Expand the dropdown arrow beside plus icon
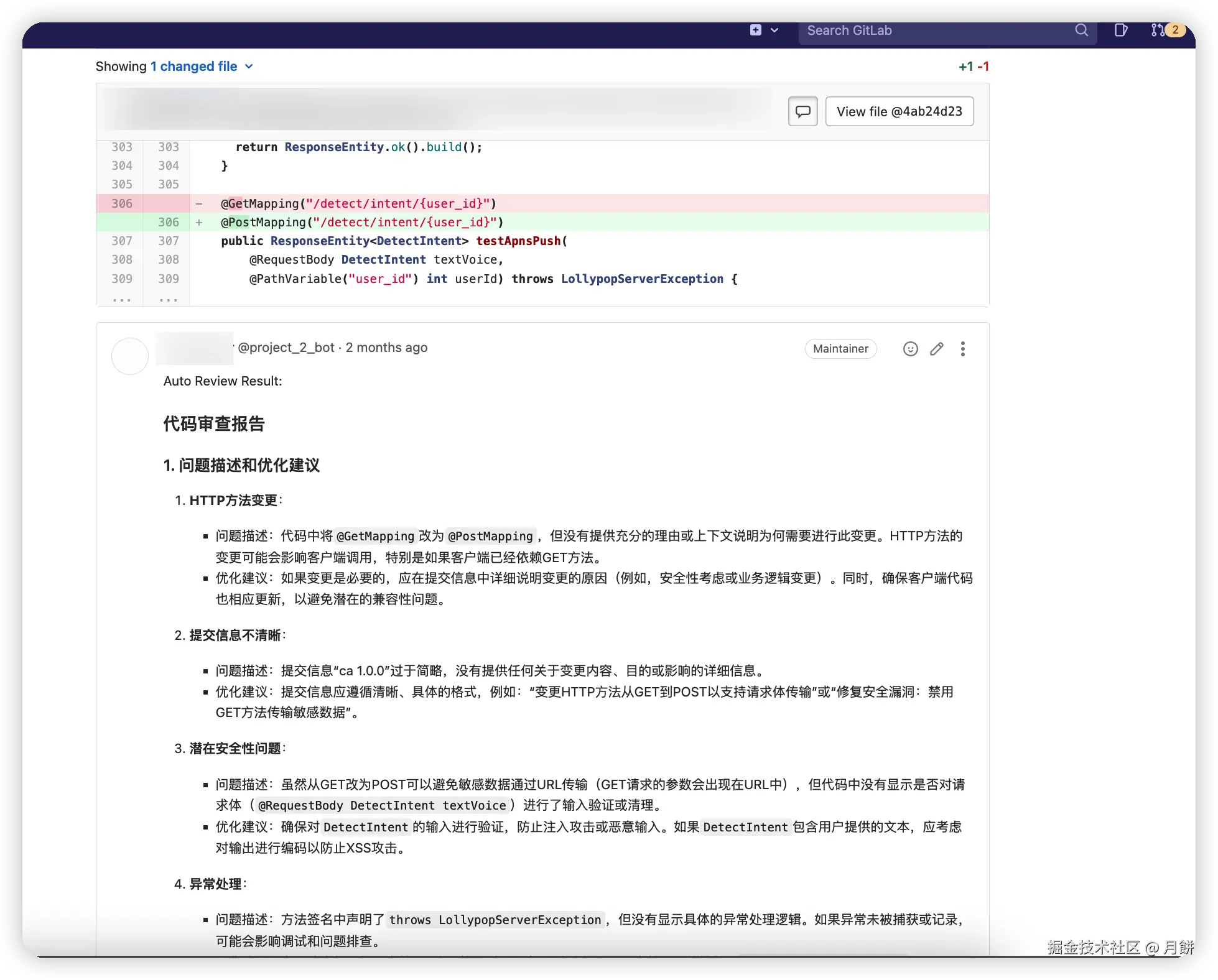This screenshot has width=1218, height=980. point(774,30)
